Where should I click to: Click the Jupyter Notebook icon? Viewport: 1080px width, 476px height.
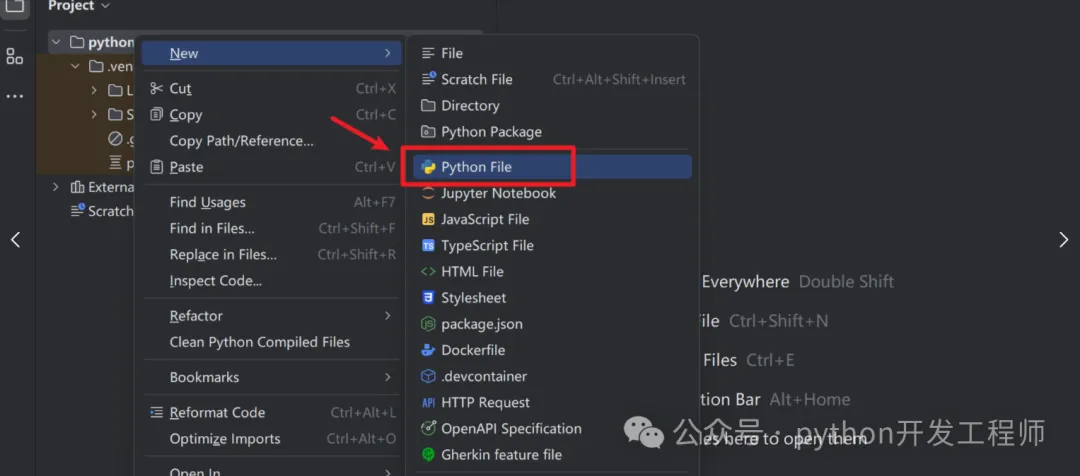(428, 193)
